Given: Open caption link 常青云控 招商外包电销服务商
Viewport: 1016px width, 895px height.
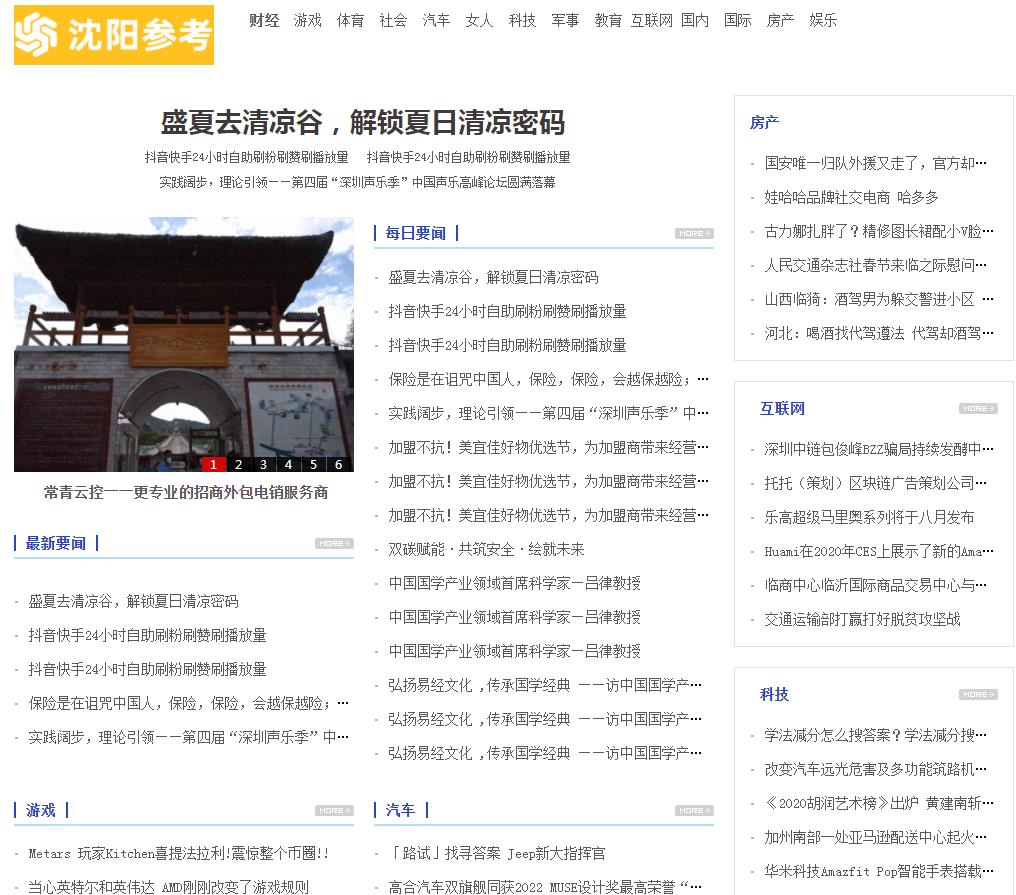Looking at the screenshot, I should click(185, 493).
